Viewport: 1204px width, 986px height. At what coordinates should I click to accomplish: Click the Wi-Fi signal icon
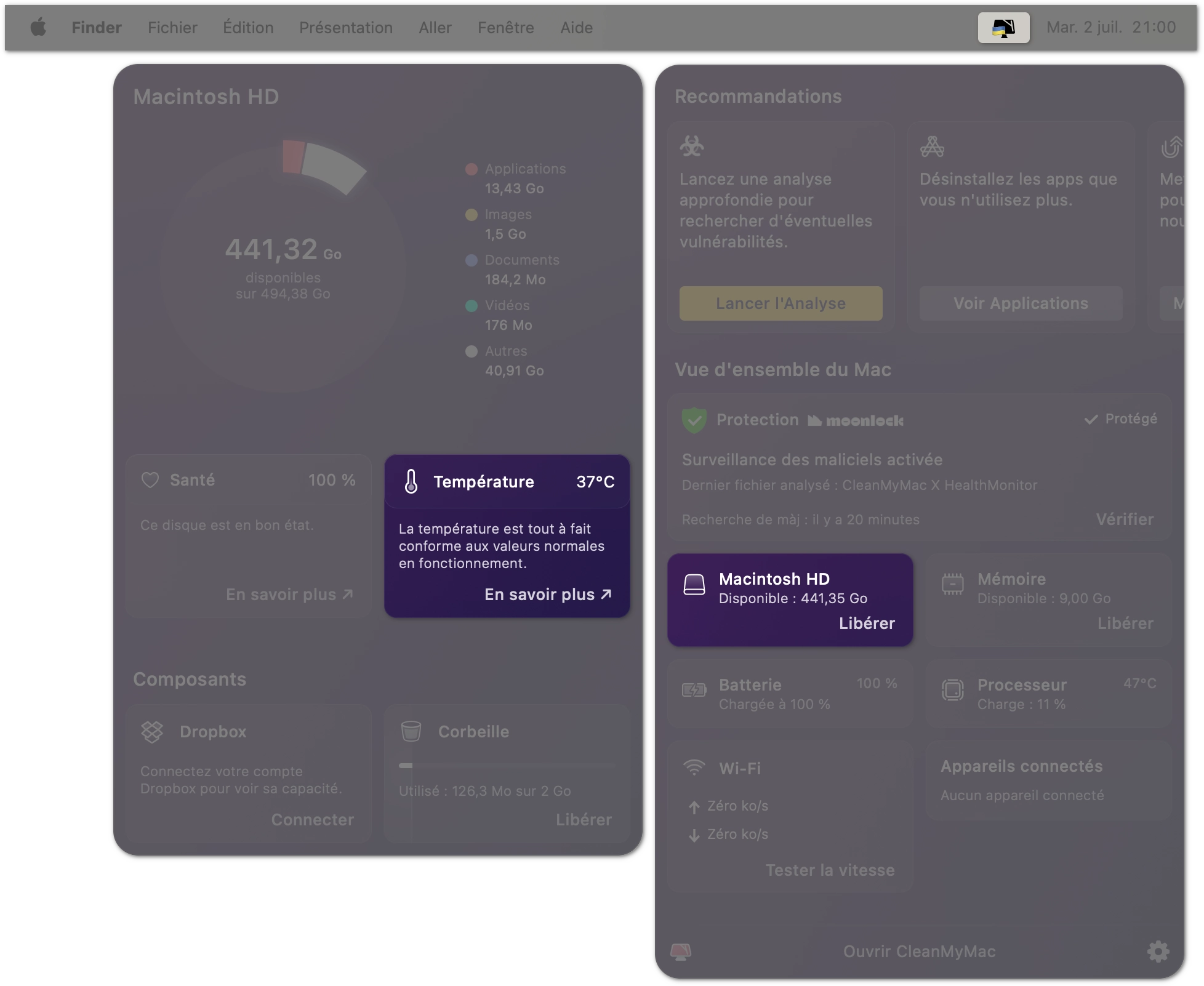(x=693, y=765)
